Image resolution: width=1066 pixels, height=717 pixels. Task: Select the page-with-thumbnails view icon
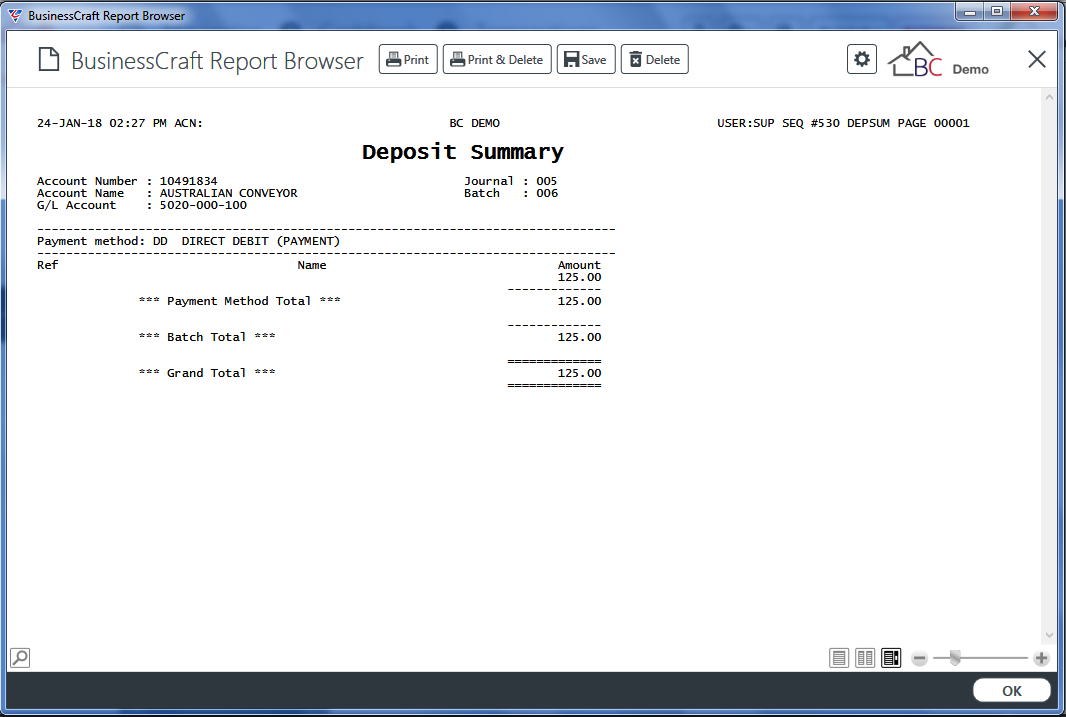pos(891,658)
